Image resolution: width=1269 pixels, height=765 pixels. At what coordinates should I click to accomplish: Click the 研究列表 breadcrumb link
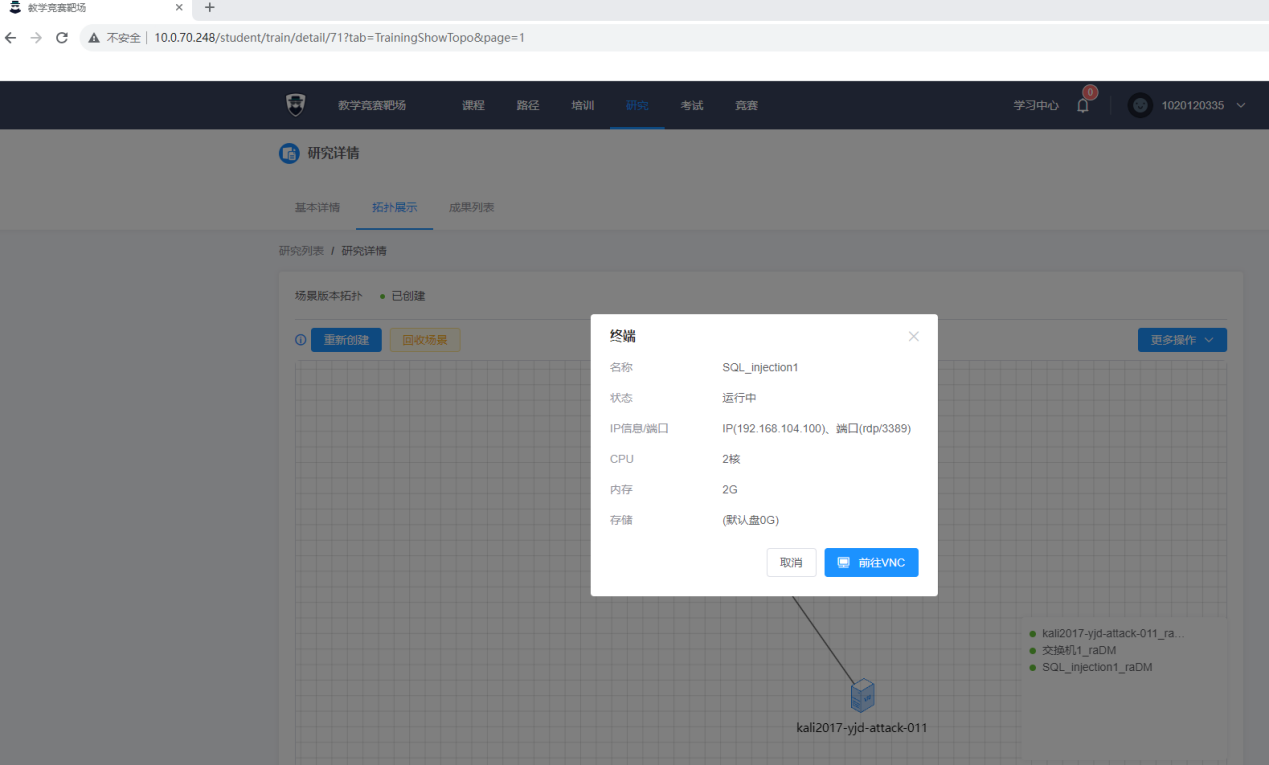[301, 251]
